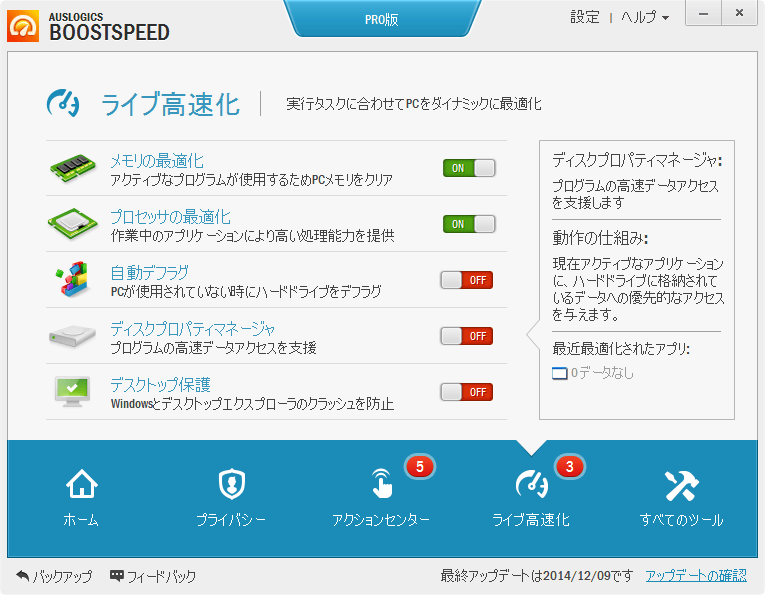765x595 pixels.
Task: Click the memory chip icon for メモリの最適化
Action: click(73, 168)
